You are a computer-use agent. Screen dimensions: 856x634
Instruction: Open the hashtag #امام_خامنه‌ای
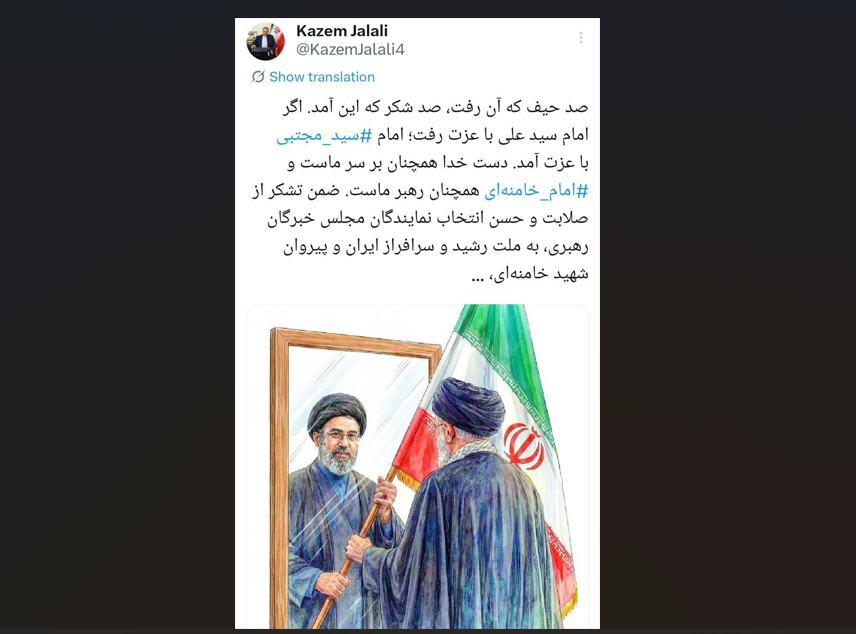pos(536,191)
